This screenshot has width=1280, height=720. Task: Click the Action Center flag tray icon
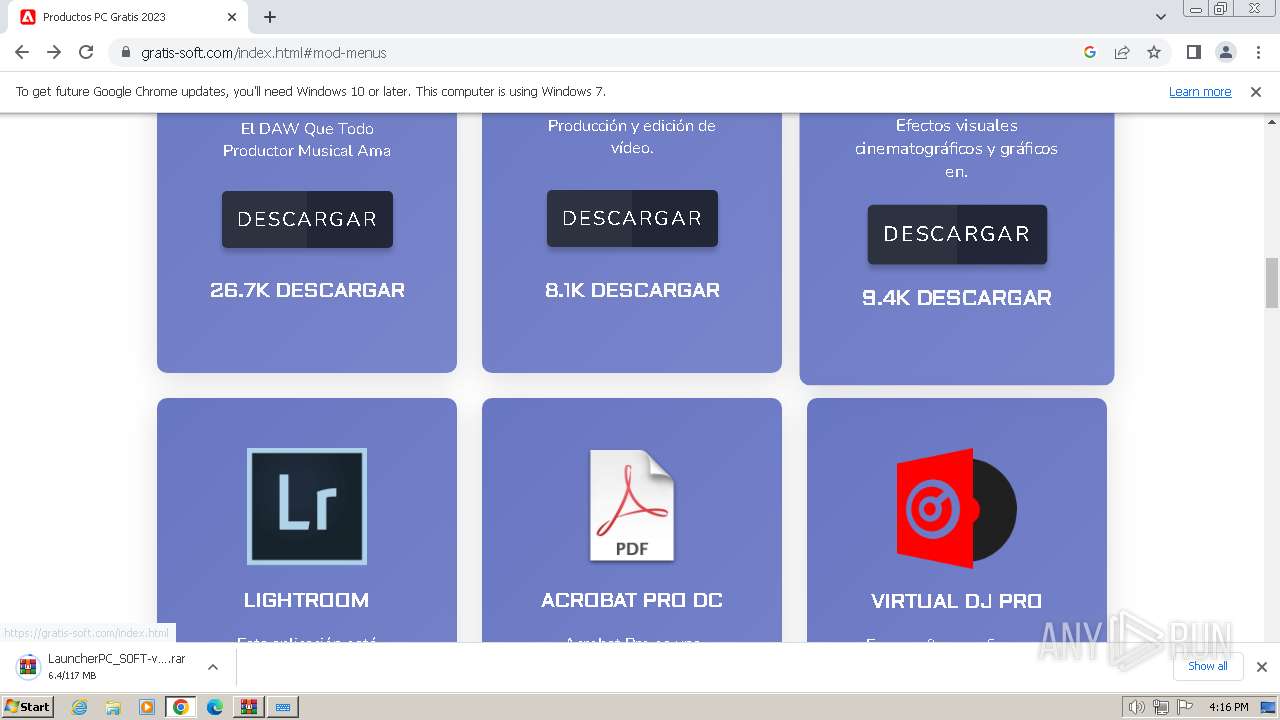(1185, 707)
